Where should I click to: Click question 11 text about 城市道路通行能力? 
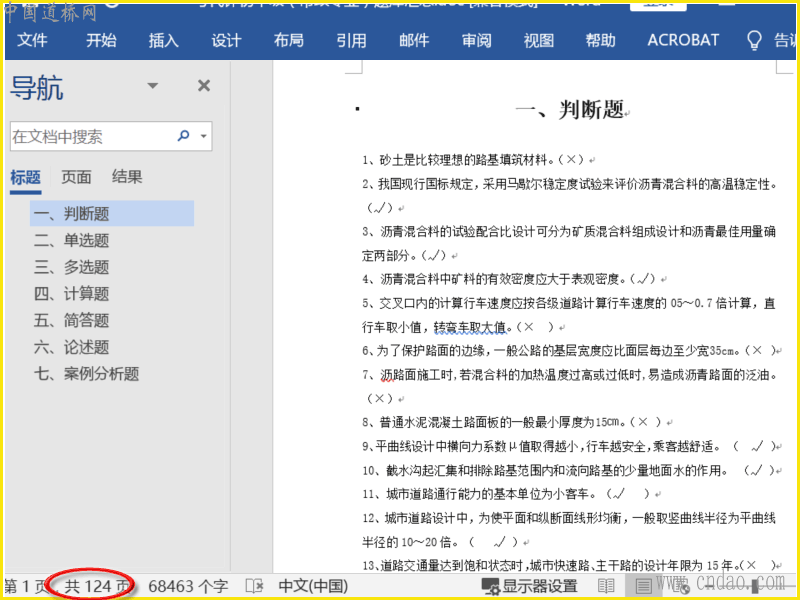pos(506,494)
